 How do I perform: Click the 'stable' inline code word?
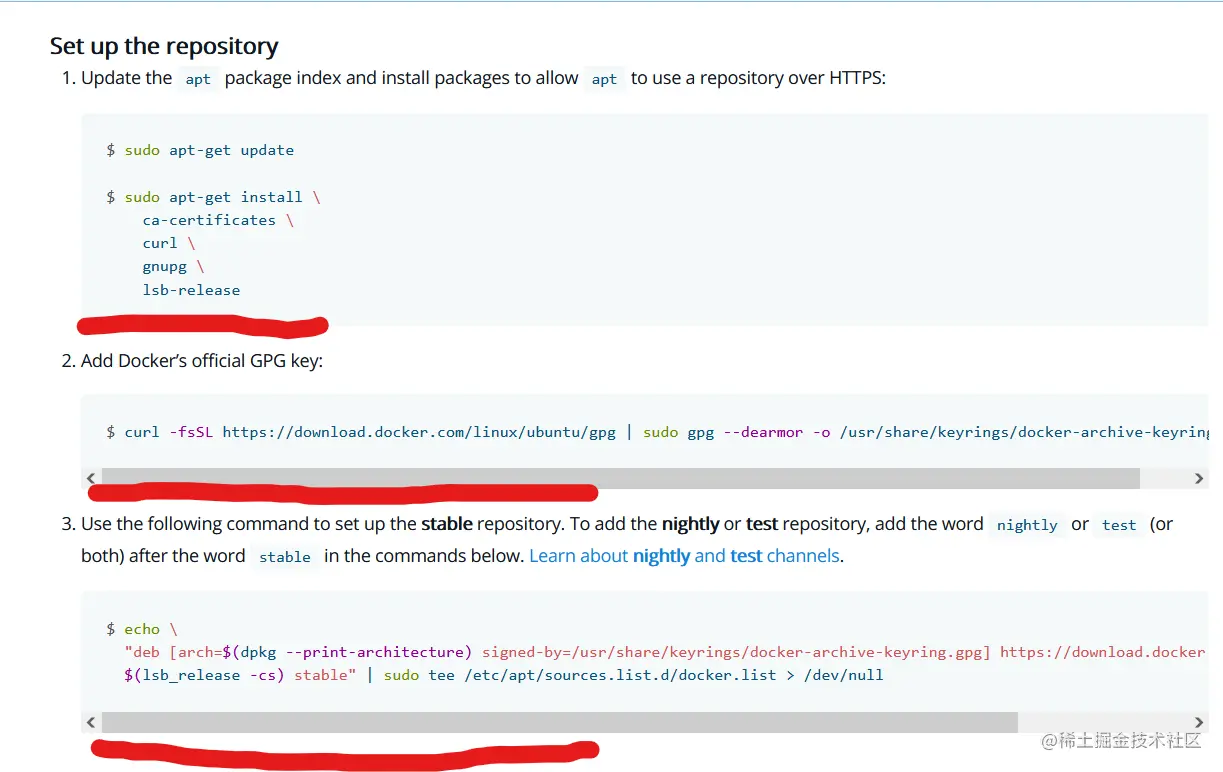(285, 557)
